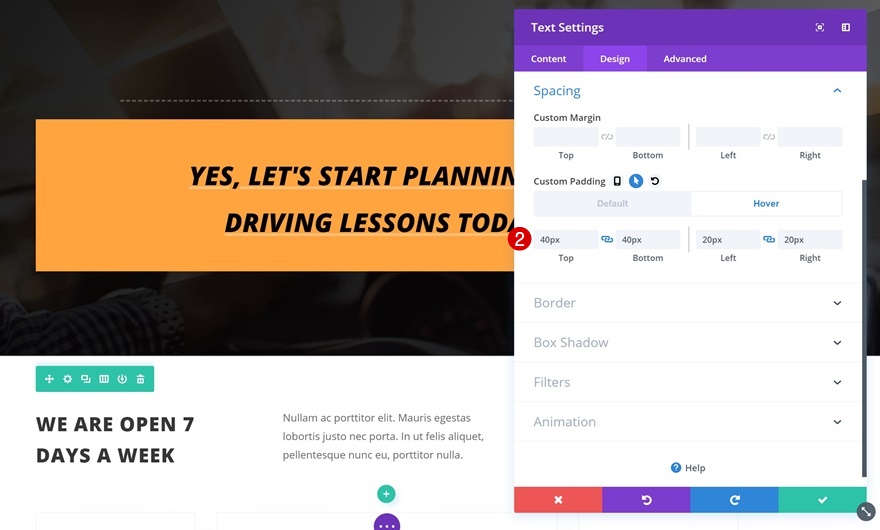Viewport: 880px width, 530px height.
Task: Select the Default padding state
Action: click(x=612, y=204)
